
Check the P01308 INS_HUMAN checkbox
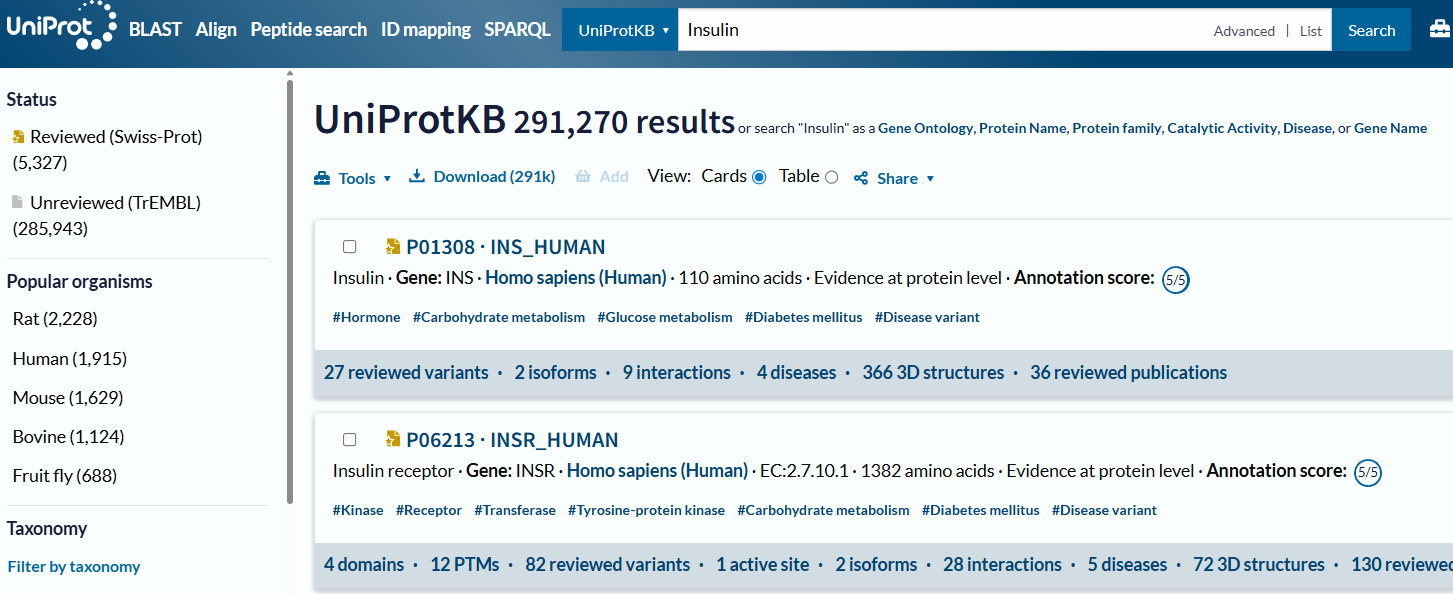349,247
